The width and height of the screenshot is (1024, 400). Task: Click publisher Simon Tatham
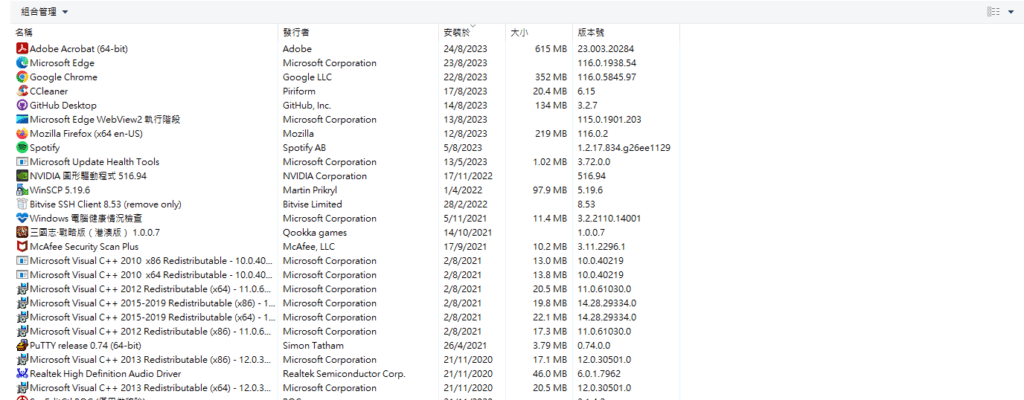coord(313,345)
